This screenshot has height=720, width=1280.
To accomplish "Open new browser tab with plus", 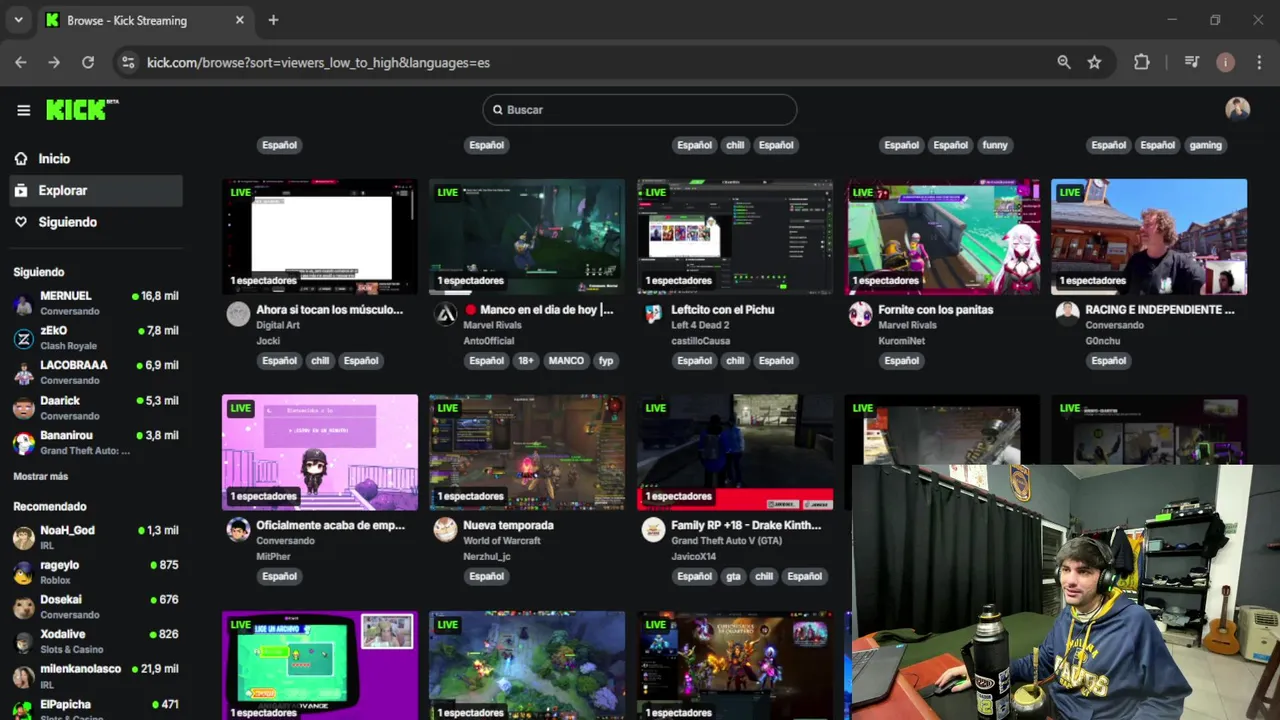I will point(273,20).
